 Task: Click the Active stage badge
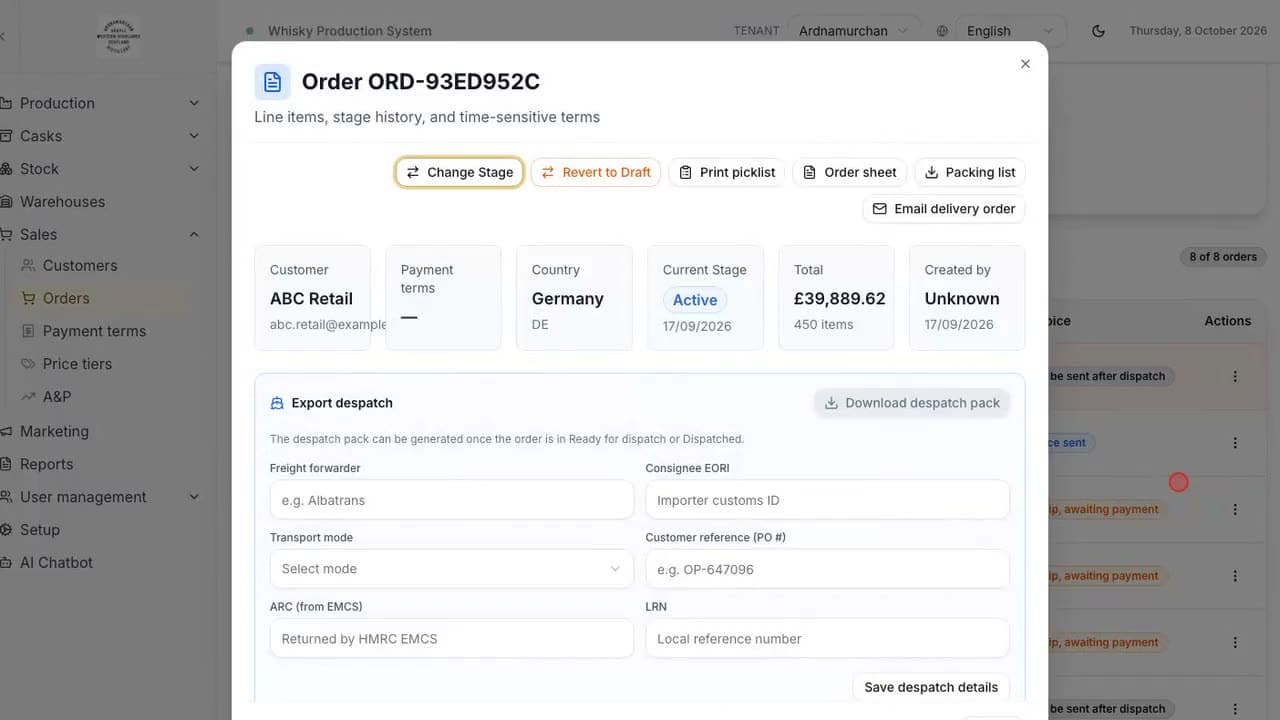click(x=695, y=300)
